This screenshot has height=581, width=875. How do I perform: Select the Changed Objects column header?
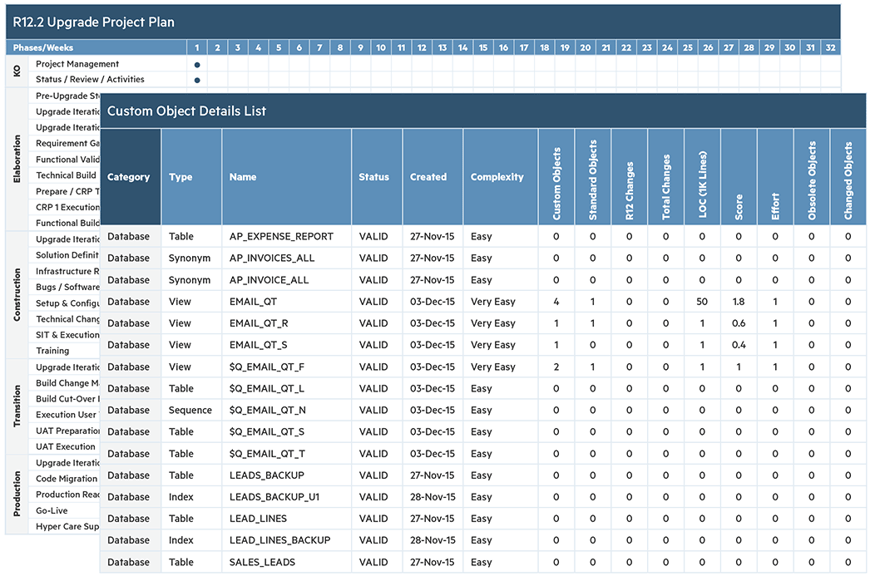pos(848,177)
